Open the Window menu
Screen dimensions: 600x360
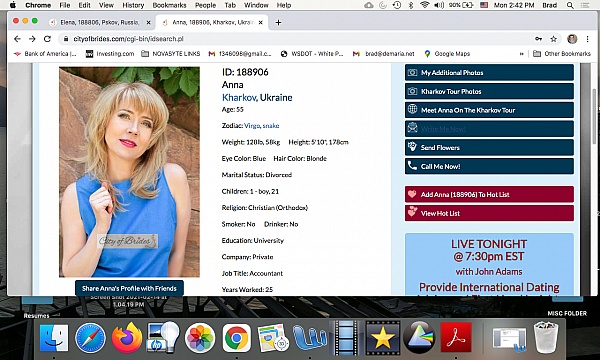[256, 5]
